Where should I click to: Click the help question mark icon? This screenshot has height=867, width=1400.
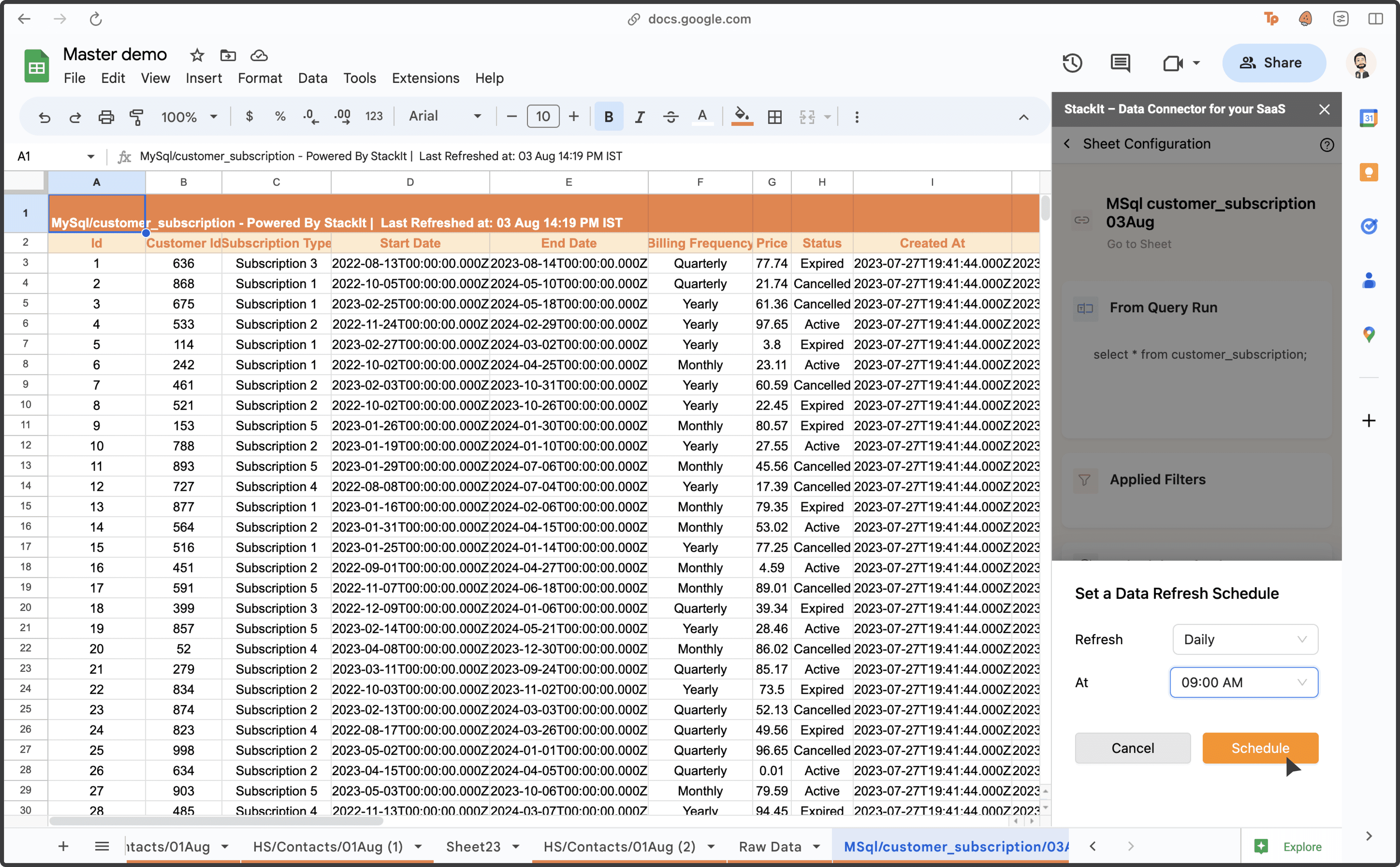click(1327, 144)
